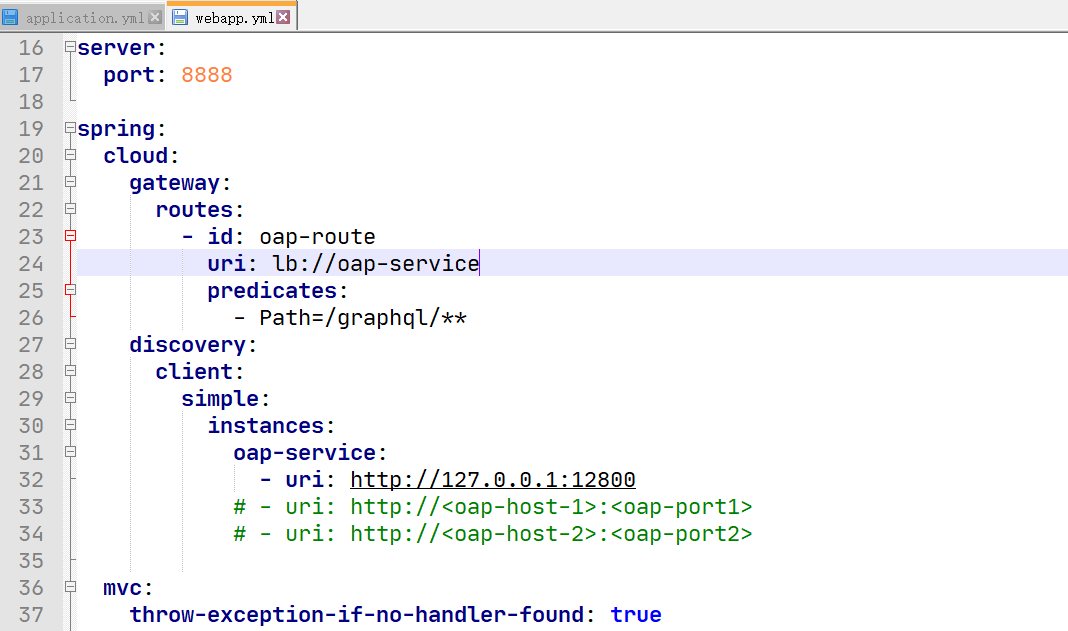The image size is (1068, 631).
Task: Fold the gateway block on line 21
Action: click(x=70, y=182)
